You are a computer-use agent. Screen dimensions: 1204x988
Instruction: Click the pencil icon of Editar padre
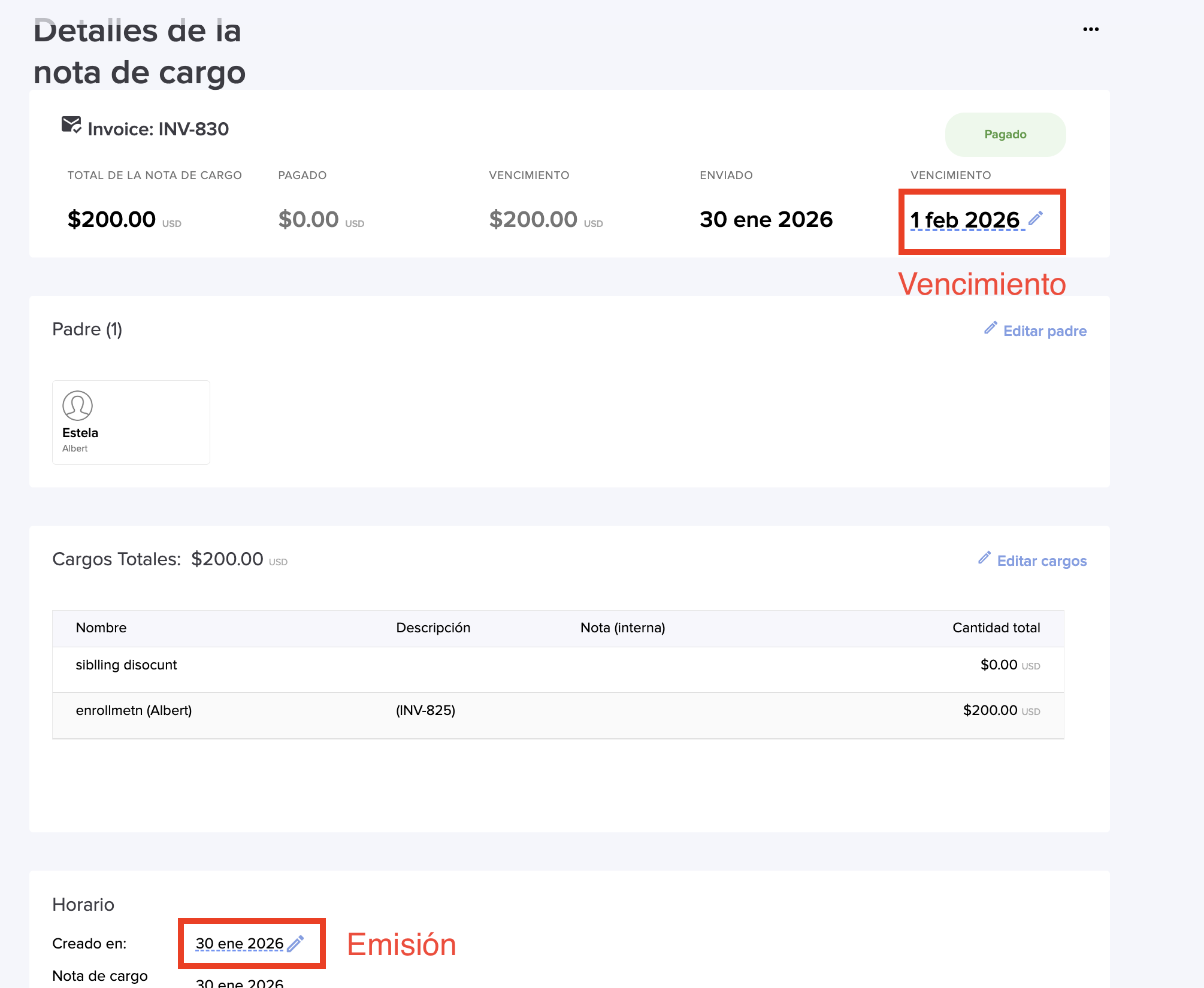click(990, 328)
